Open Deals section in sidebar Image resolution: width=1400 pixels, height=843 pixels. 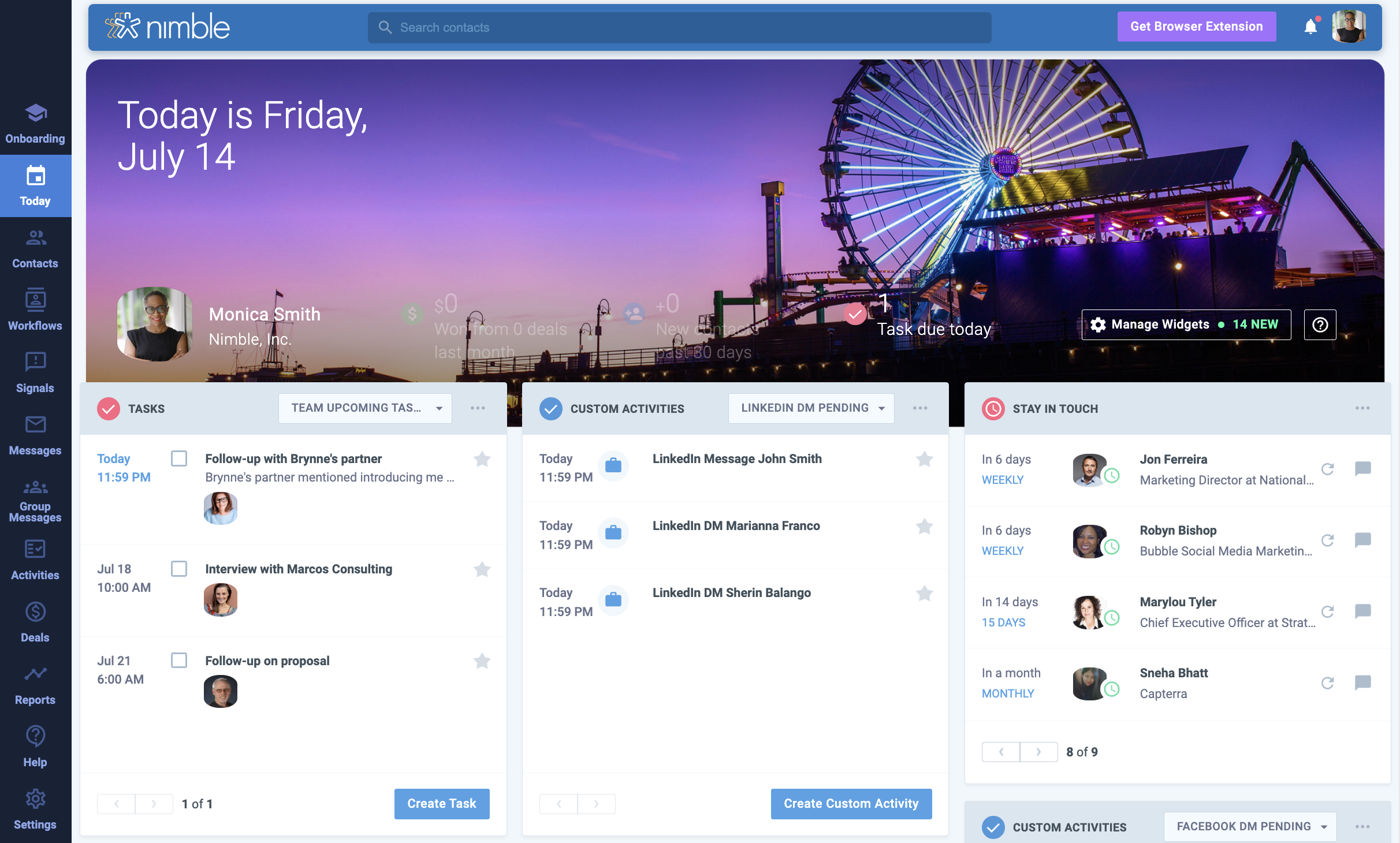pos(35,622)
